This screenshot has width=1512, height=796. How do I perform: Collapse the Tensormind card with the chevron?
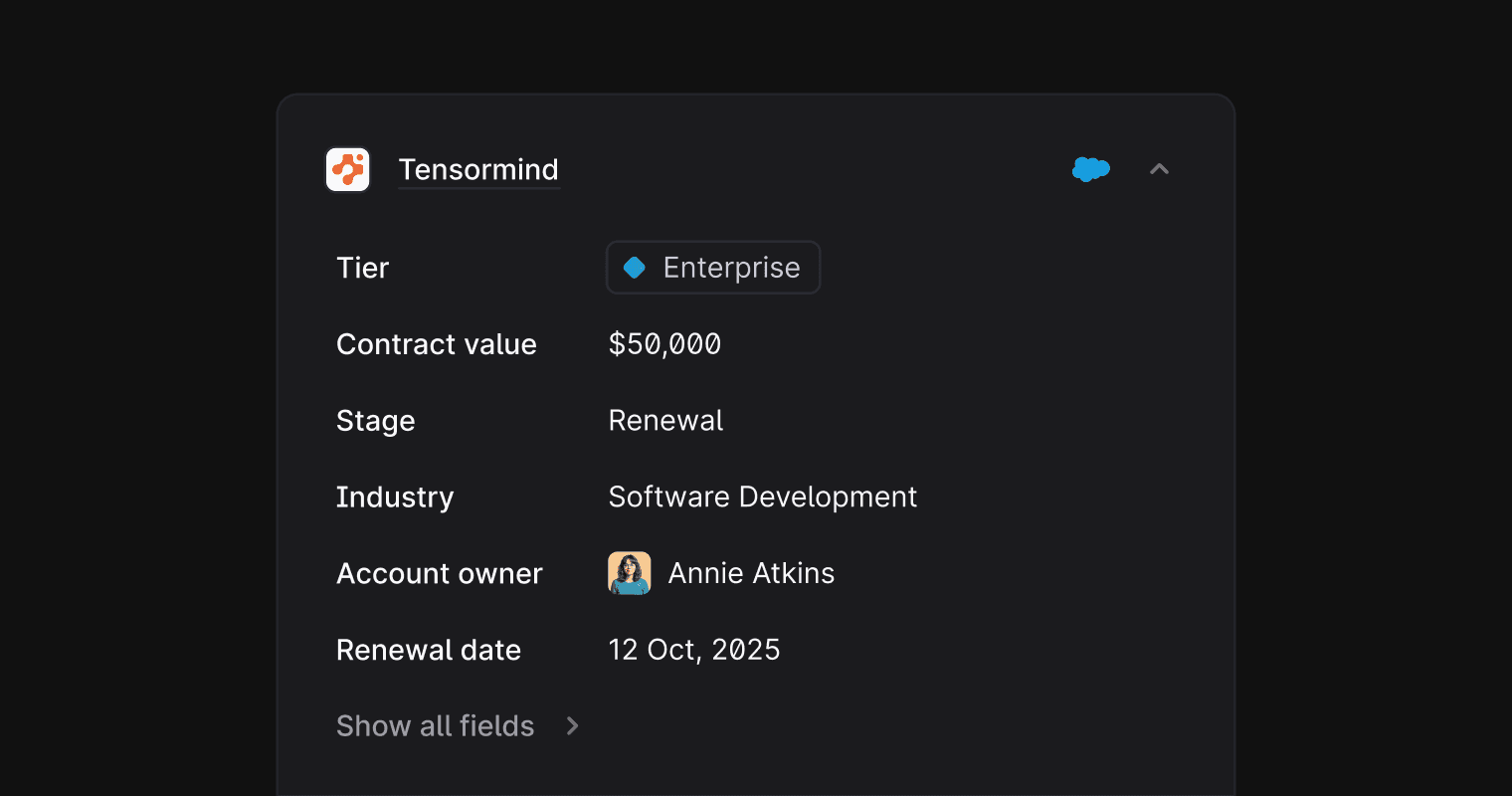(x=1159, y=169)
